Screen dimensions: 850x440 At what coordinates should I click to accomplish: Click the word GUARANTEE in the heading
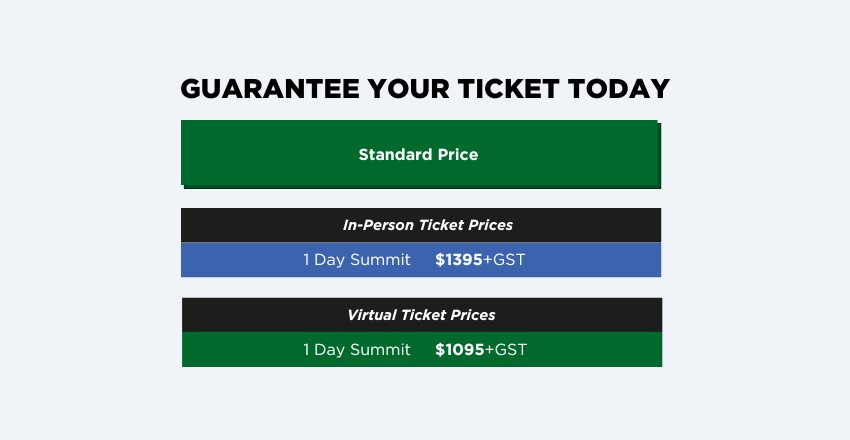point(269,89)
